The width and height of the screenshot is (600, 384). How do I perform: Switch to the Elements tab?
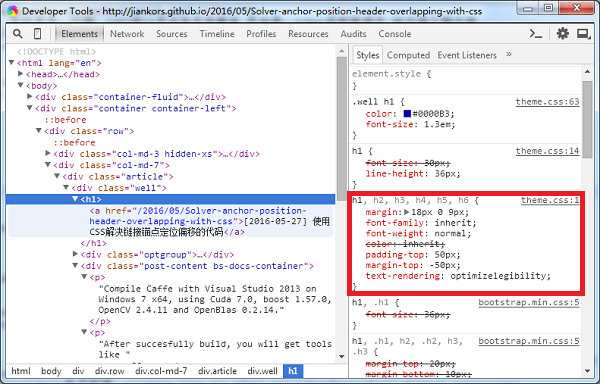[79, 34]
